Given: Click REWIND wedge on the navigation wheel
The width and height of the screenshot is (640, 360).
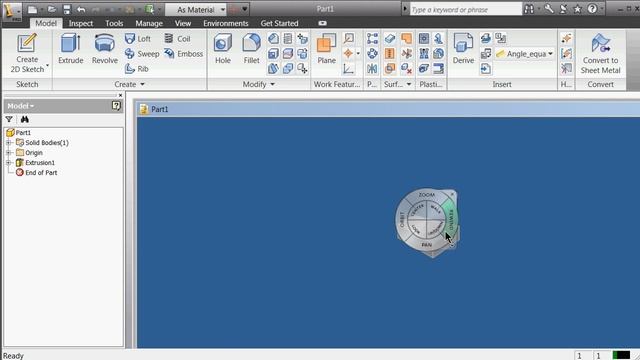Looking at the screenshot, I should (451, 219).
